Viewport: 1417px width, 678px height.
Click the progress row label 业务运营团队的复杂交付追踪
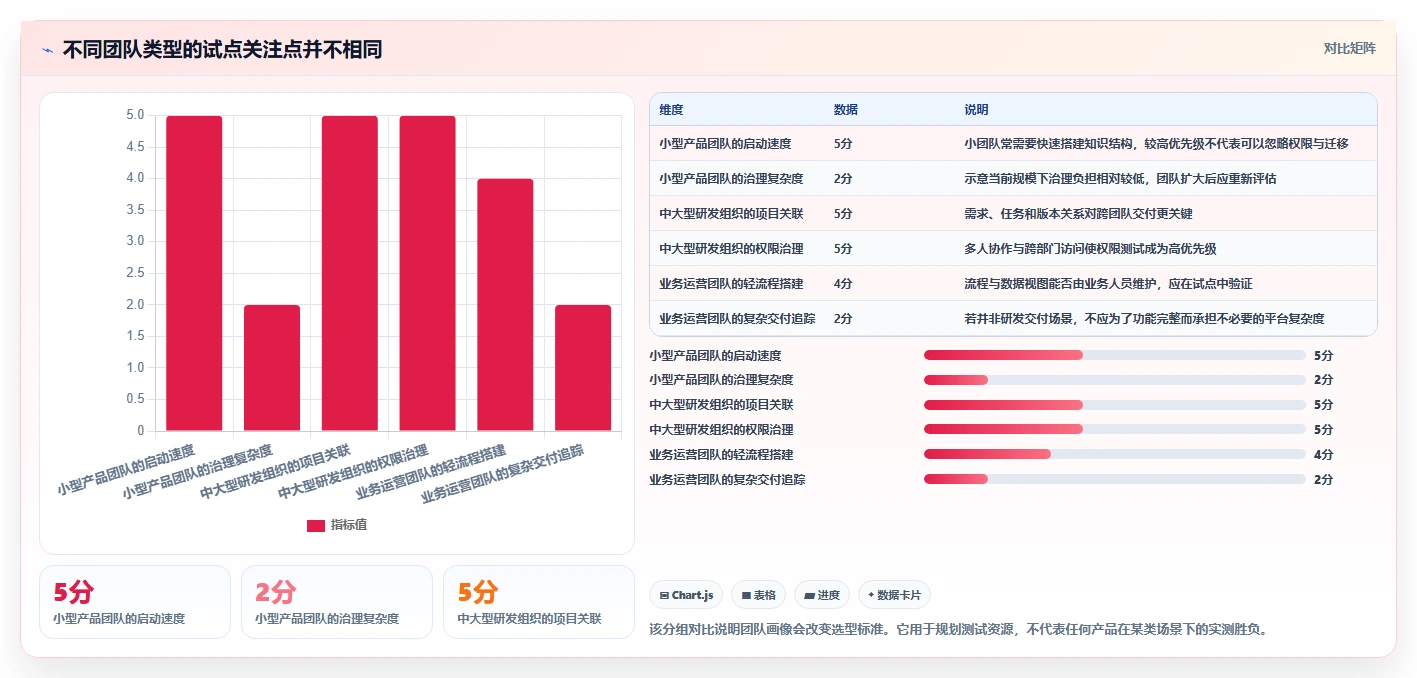click(x=727, y=480)
